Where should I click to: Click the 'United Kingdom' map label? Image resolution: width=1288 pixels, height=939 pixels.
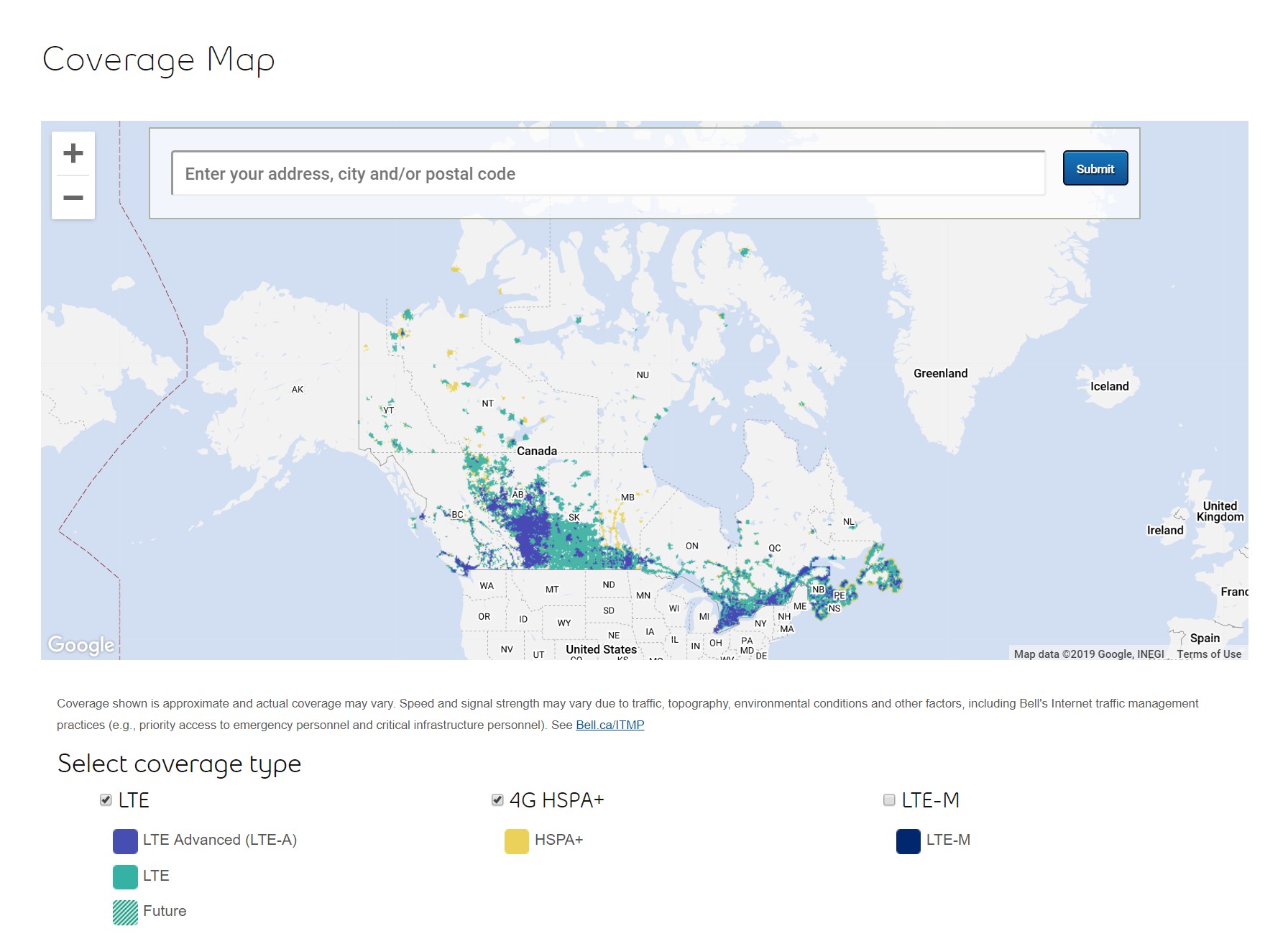click(1220, 511)
